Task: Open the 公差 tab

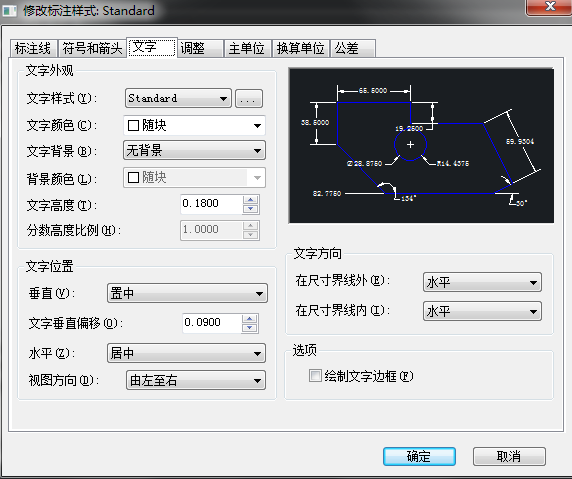Action: (353, 48)
